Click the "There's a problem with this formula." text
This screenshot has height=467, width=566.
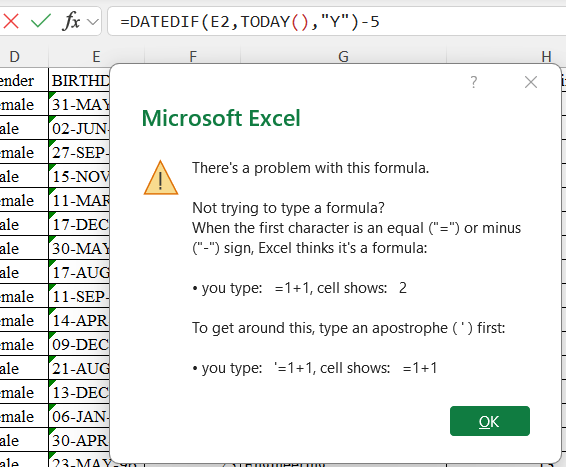click(x=310, y=168)
